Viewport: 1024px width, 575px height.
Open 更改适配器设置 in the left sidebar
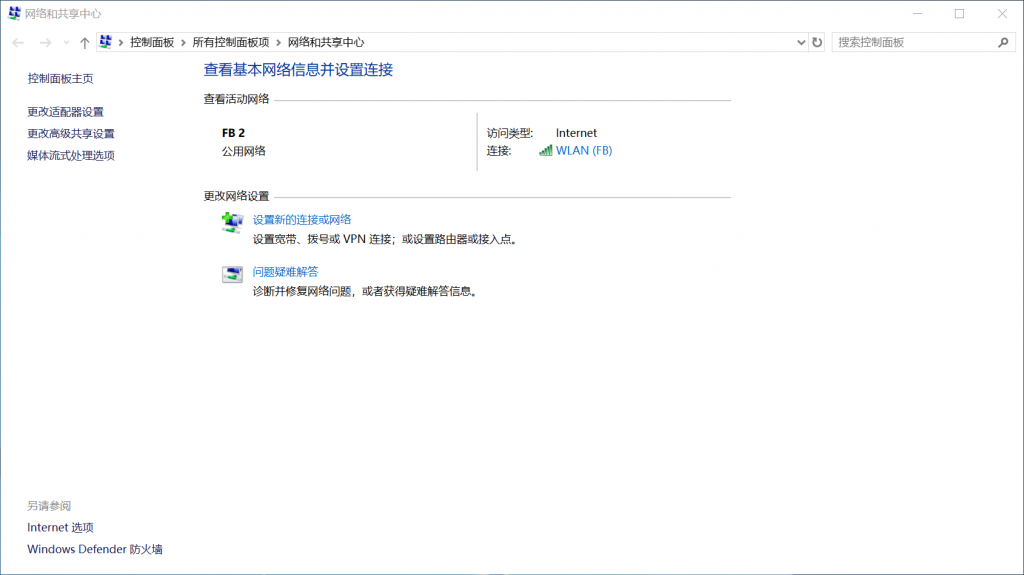point(65,112)
